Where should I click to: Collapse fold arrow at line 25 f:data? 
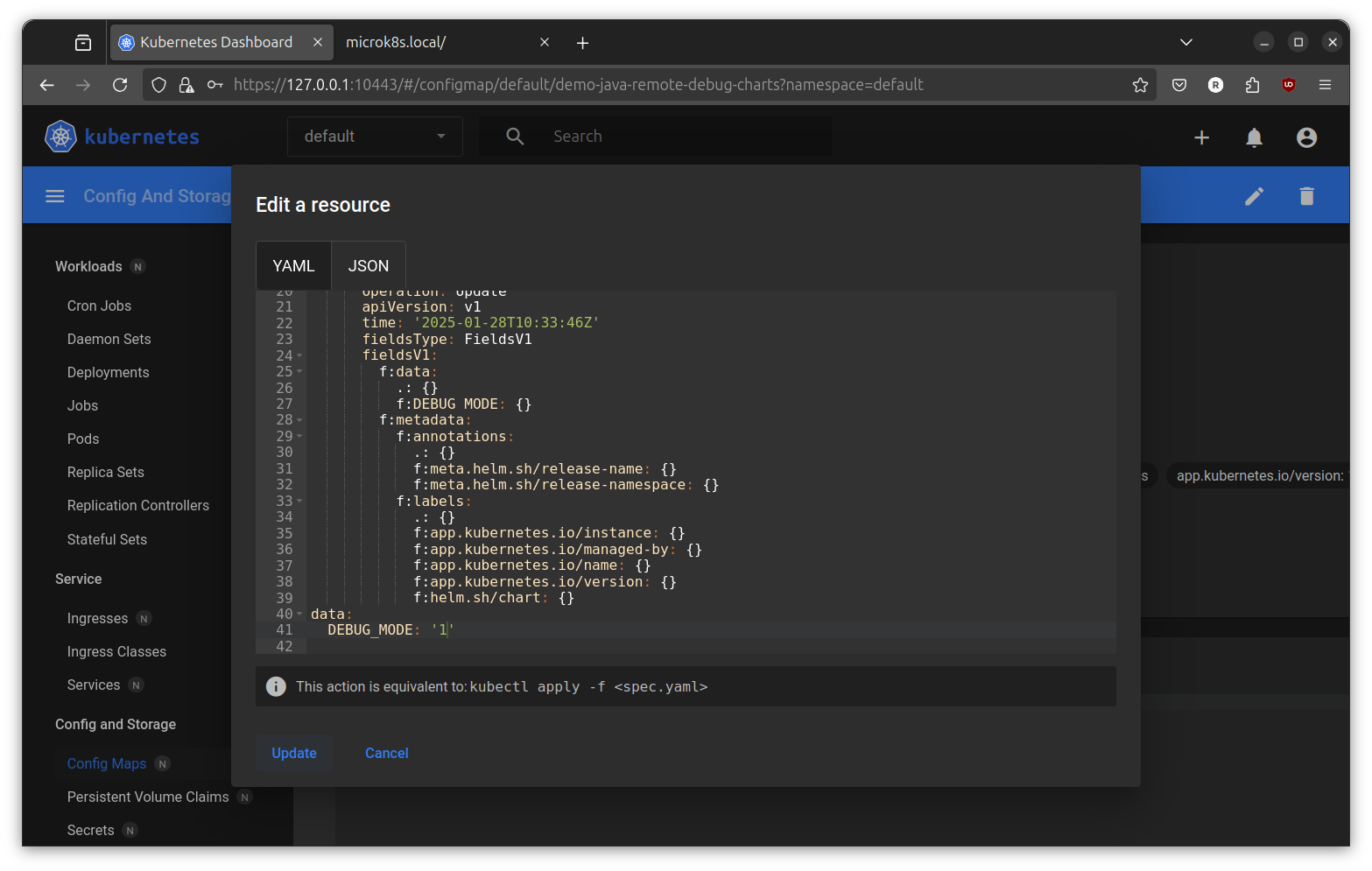coord(299,371)
